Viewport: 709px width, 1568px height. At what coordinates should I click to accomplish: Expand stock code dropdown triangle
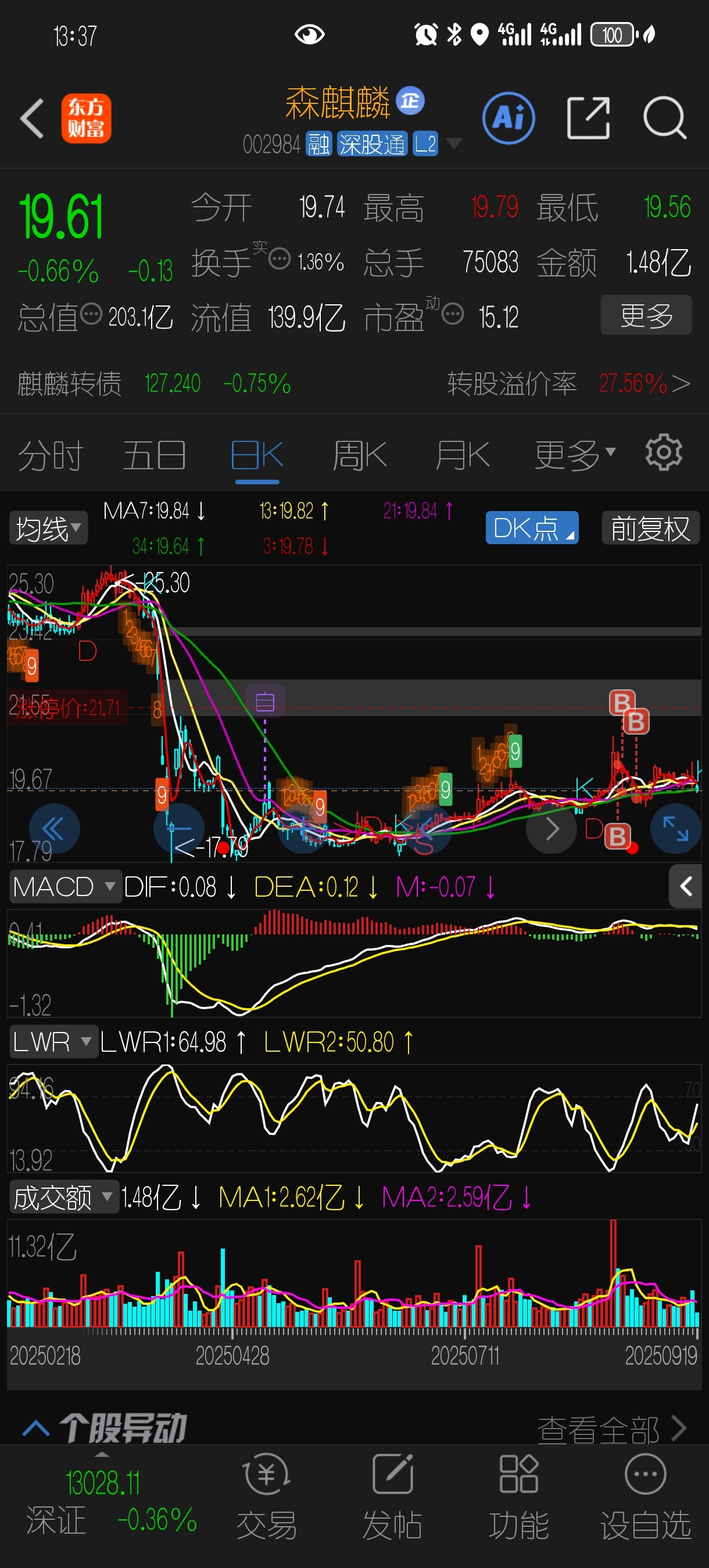pos(454,143)
